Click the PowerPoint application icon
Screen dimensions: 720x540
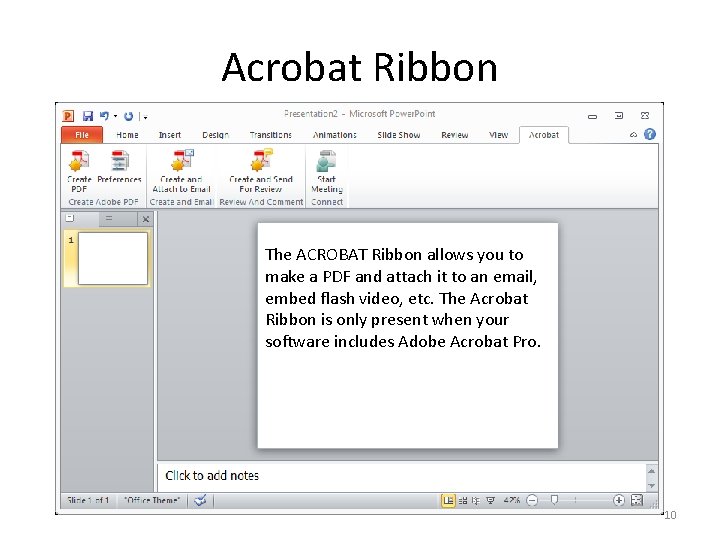pos(68,116)
